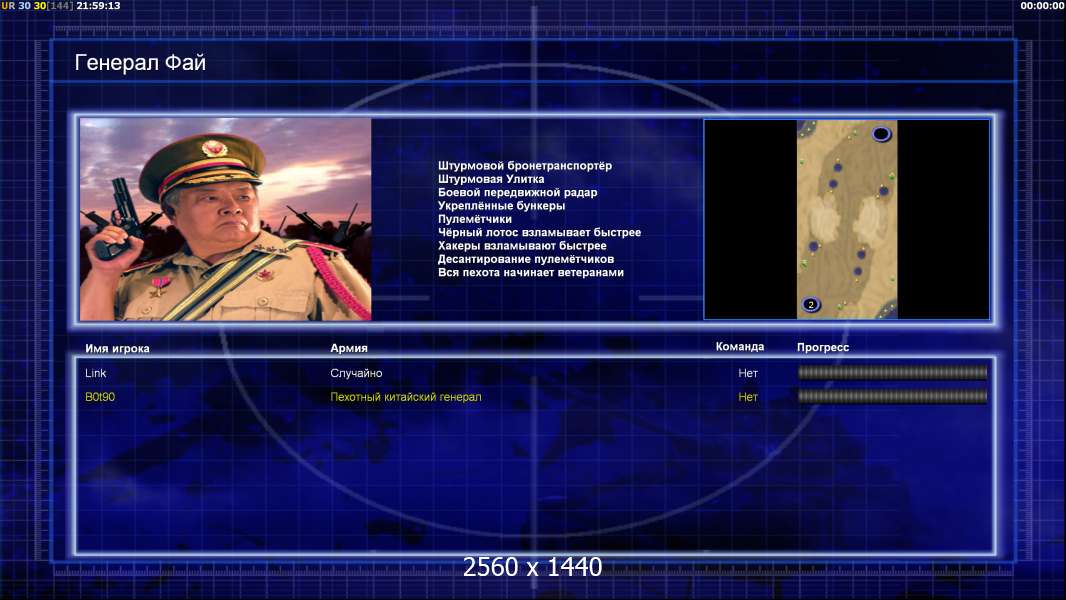
Task: Click the desert map preview thumbnail
Action: point(846,219)
